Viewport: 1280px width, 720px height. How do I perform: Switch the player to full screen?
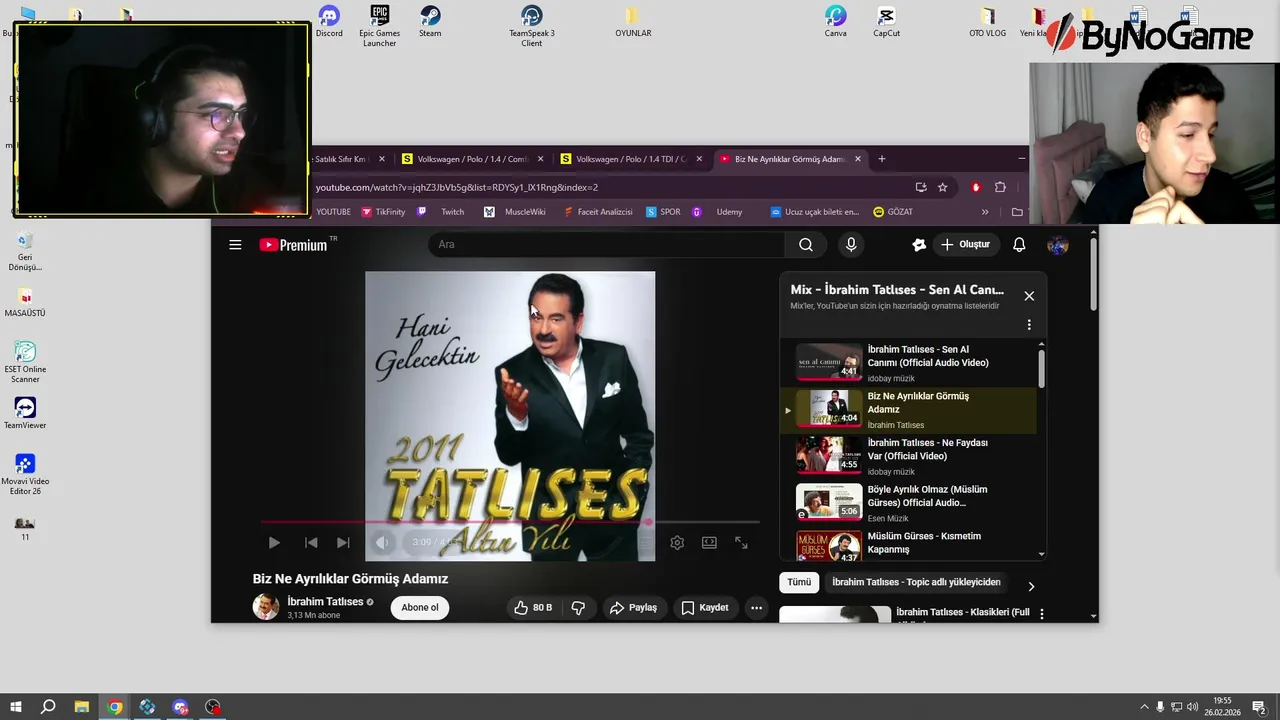coord(741,542)
